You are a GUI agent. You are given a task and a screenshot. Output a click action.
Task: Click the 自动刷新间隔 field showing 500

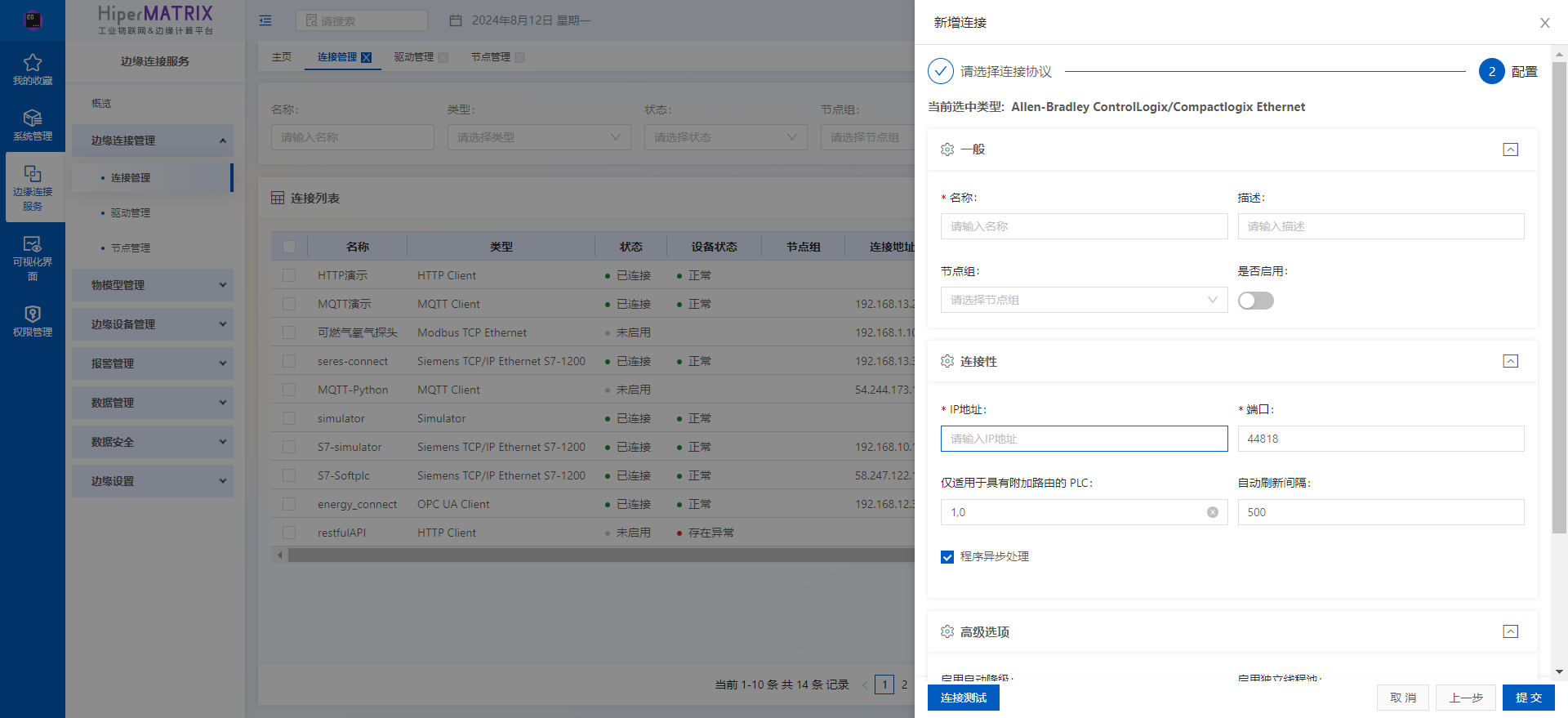click(x=1381, y=512)
